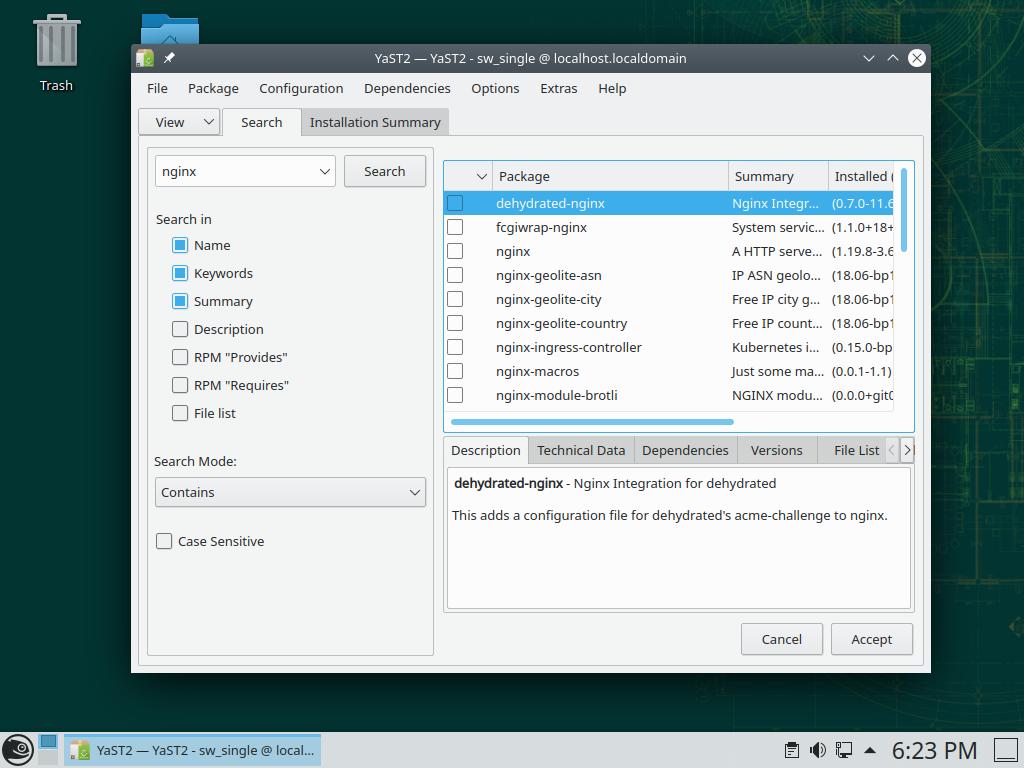Click the horizontal scrollbar under the package list
Viewport: 1024px width, 768px height.
tap(592, 422)
